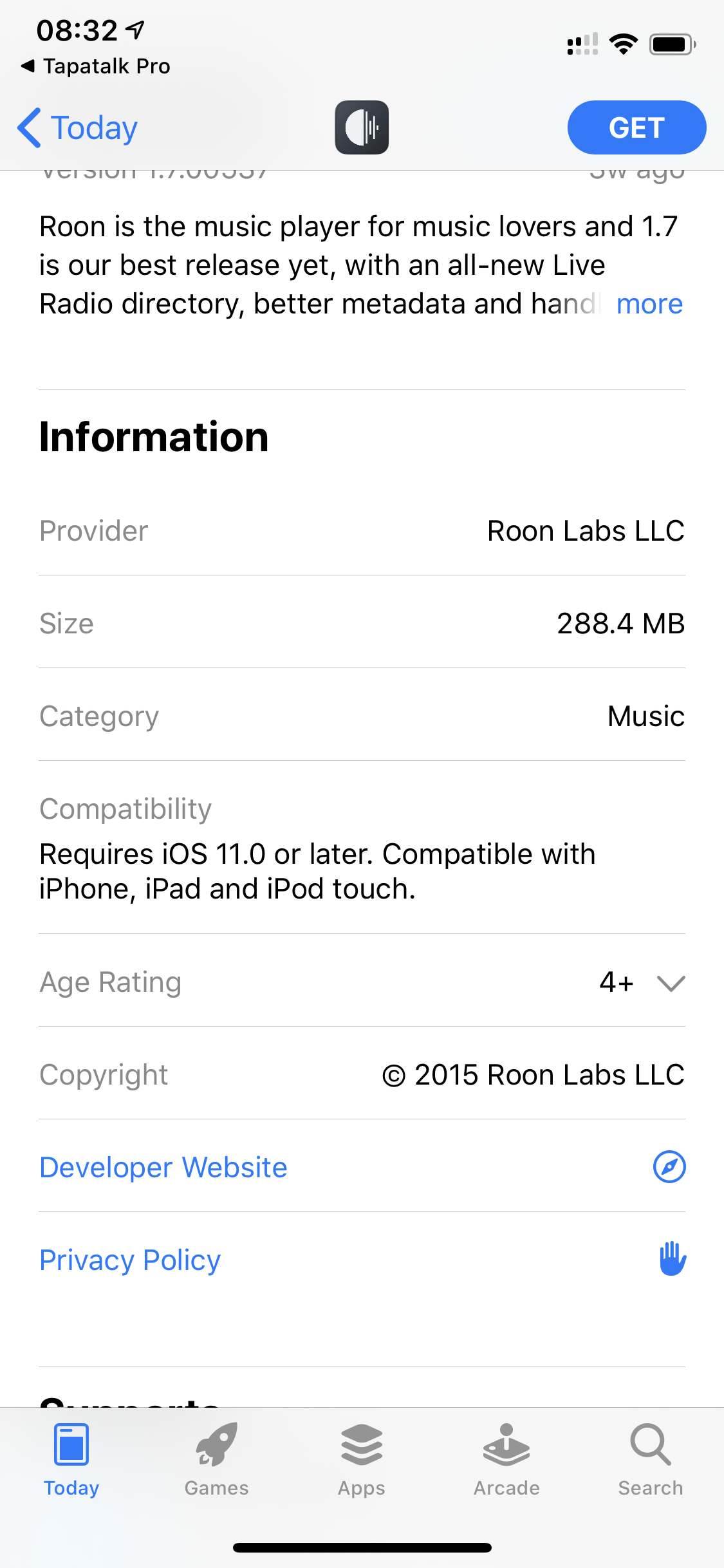Open the Privacy Policy link

[x=130, y=1260]
